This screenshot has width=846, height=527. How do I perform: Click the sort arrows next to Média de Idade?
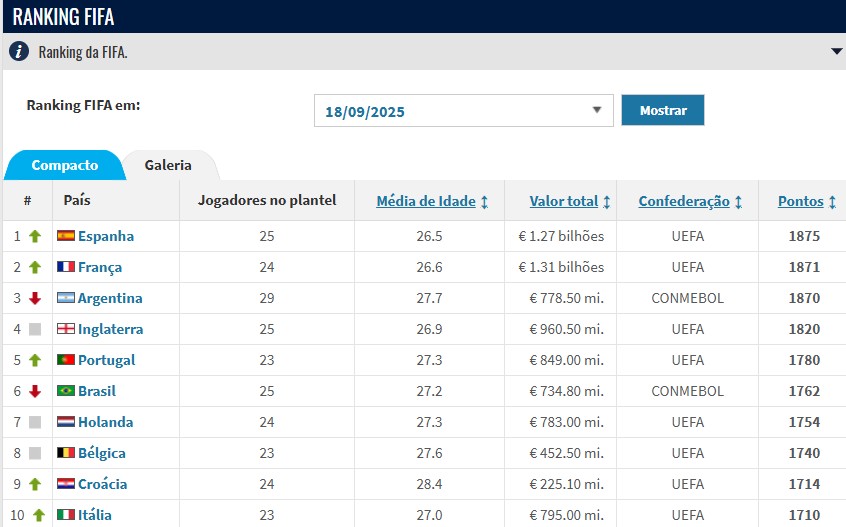click(x=485, y=202)
